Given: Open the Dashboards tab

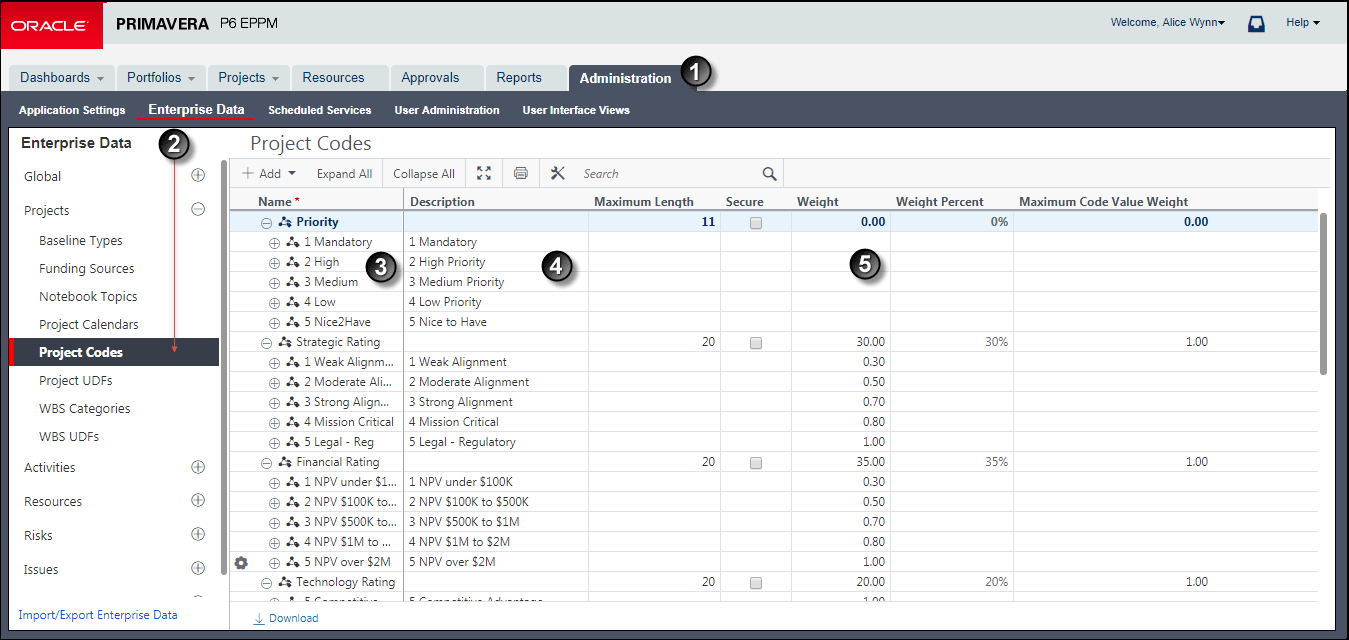Looking at the screenshot, I should tap(62, 78).
